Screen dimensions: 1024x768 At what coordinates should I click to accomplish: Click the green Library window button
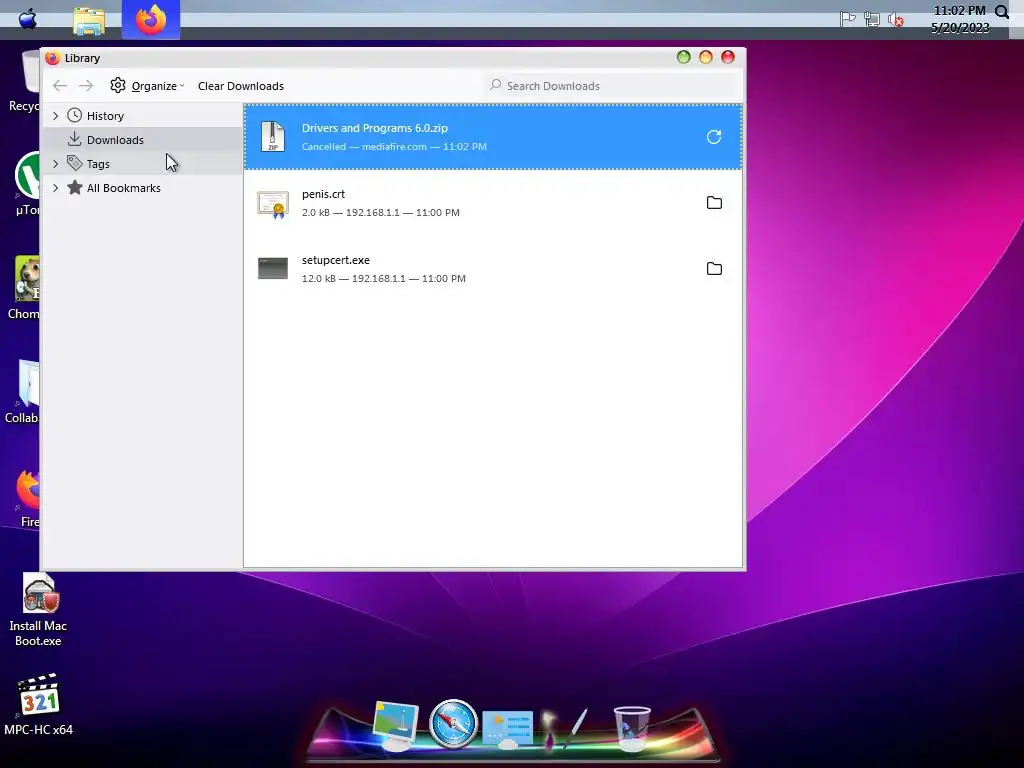pos(684,57)
